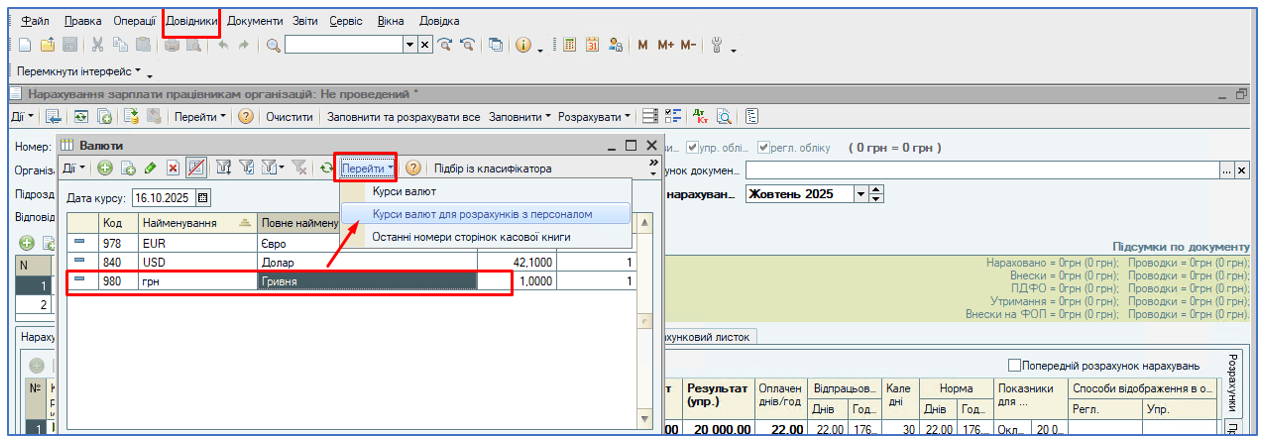
Task: Click the Дт/Кт postings icon
Action: (699, 117)
